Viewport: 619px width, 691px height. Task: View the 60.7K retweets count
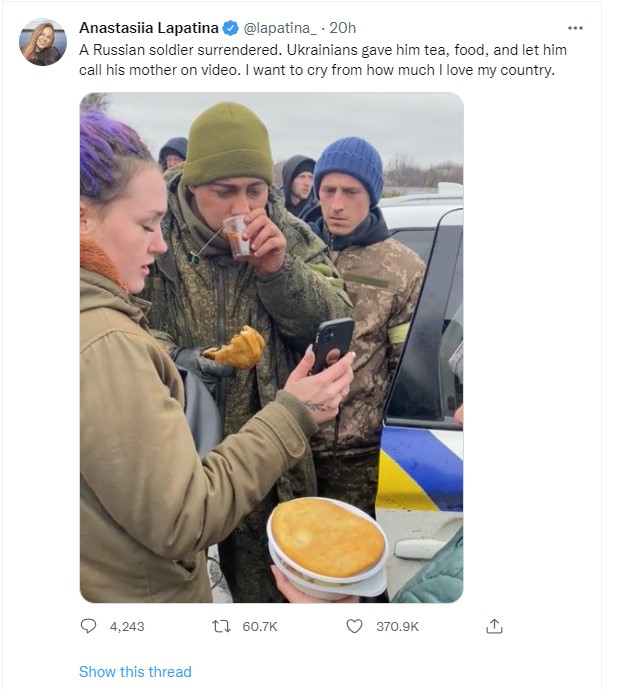[x=260, y=626]
